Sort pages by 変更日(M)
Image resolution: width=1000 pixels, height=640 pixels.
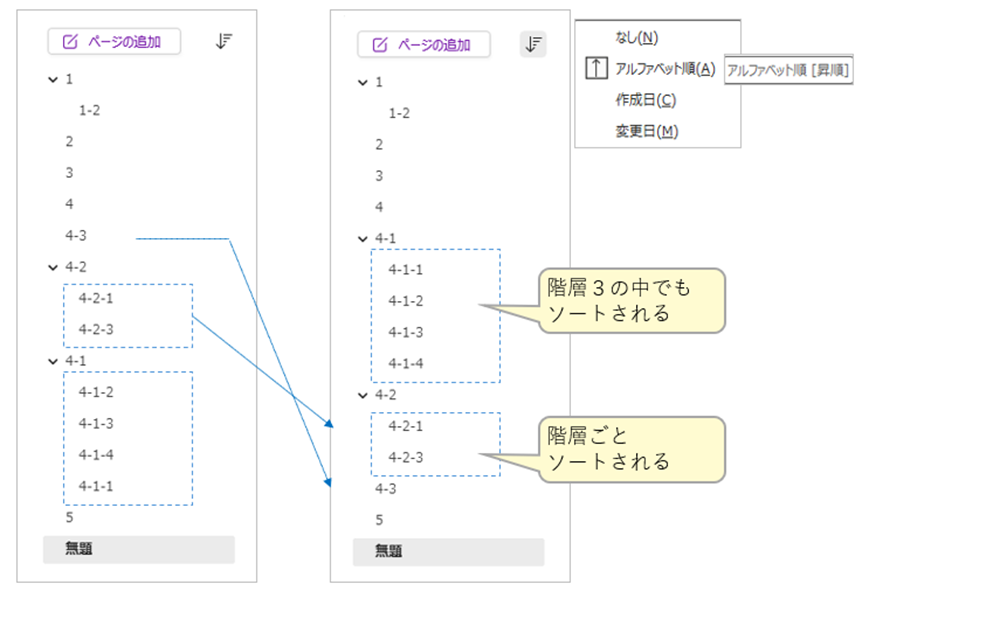[646, 131]
